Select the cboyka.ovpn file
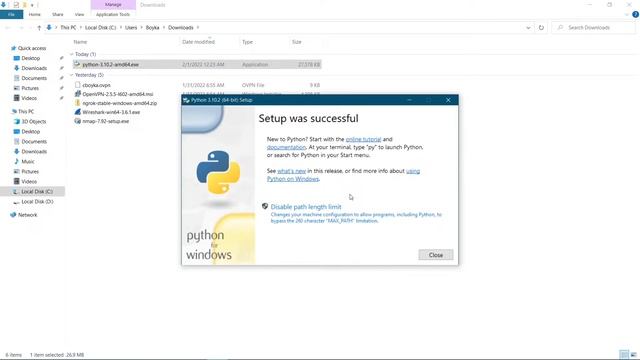 (x=96, y=85)
